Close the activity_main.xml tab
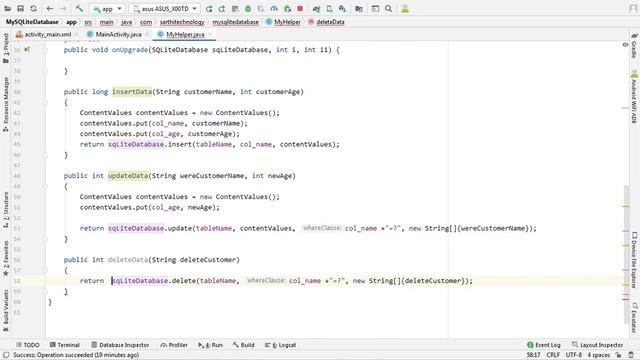Viewport: 640px width, 360px height. (77, 34)
